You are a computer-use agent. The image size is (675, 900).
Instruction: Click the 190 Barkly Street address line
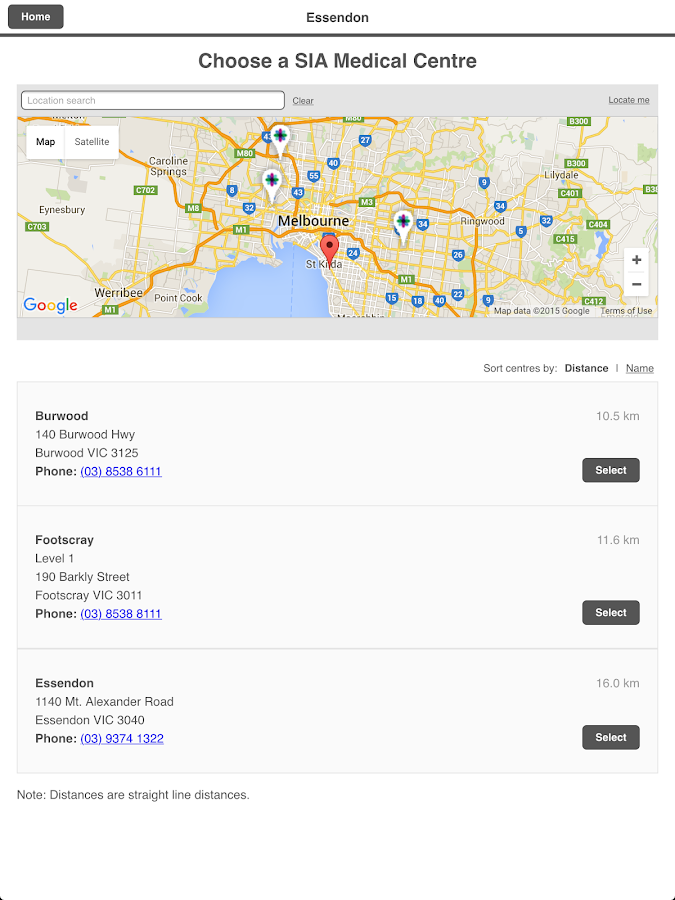click(82, 577)
